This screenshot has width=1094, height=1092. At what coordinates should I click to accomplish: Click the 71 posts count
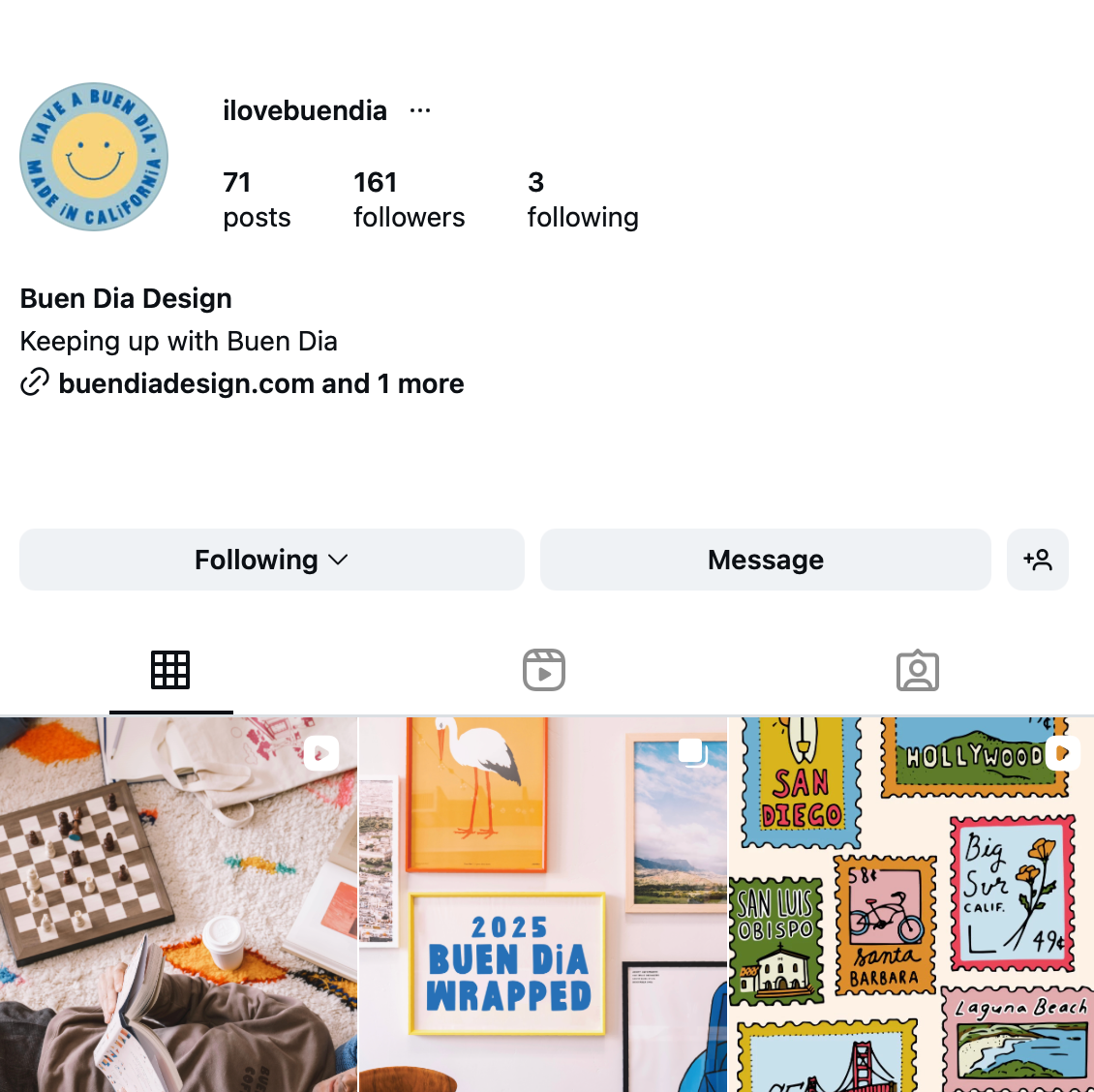257,199
